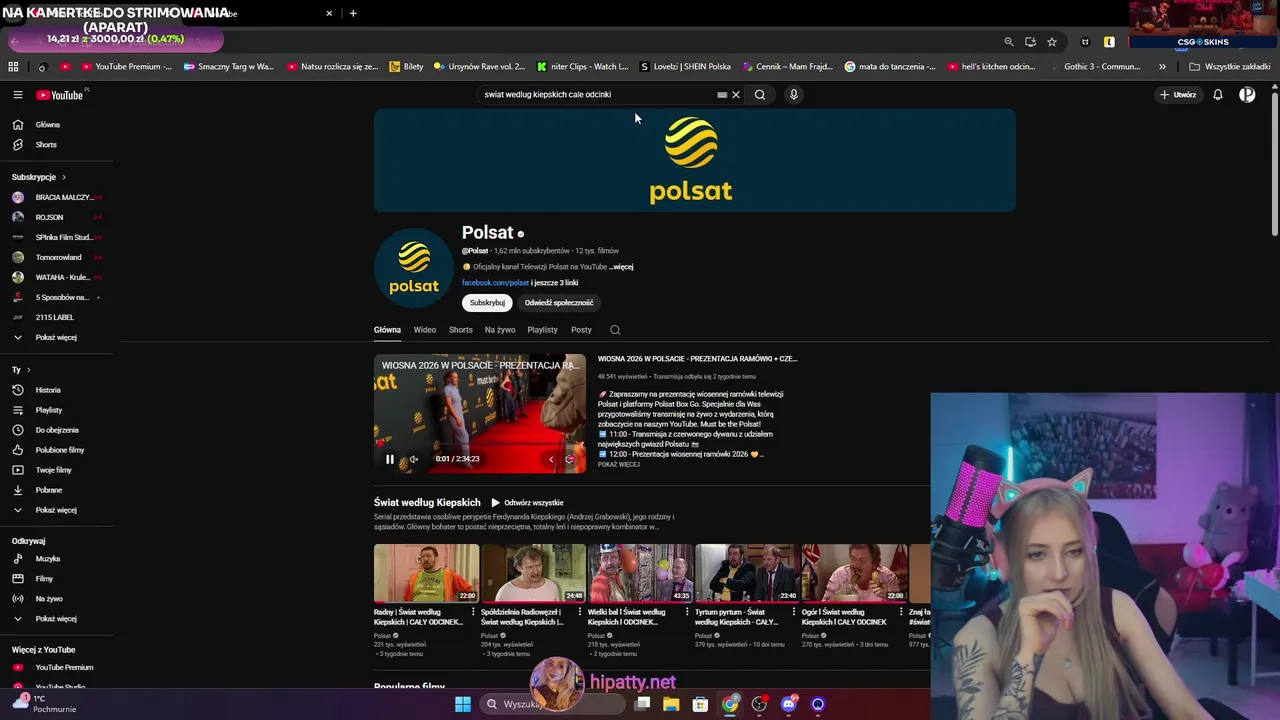Open the Ty section chevron
Screen dimensions: 1280x720
(x=28, y=370)
